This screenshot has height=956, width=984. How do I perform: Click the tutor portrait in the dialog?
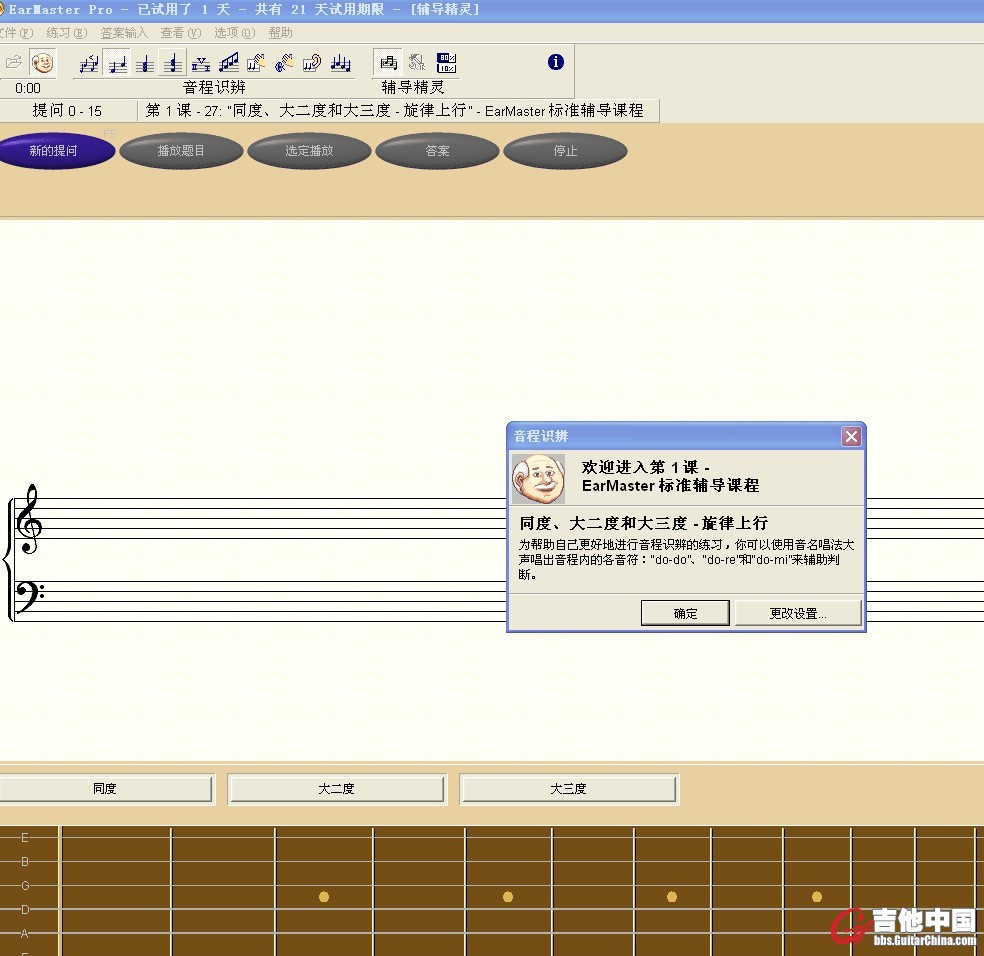538,479
